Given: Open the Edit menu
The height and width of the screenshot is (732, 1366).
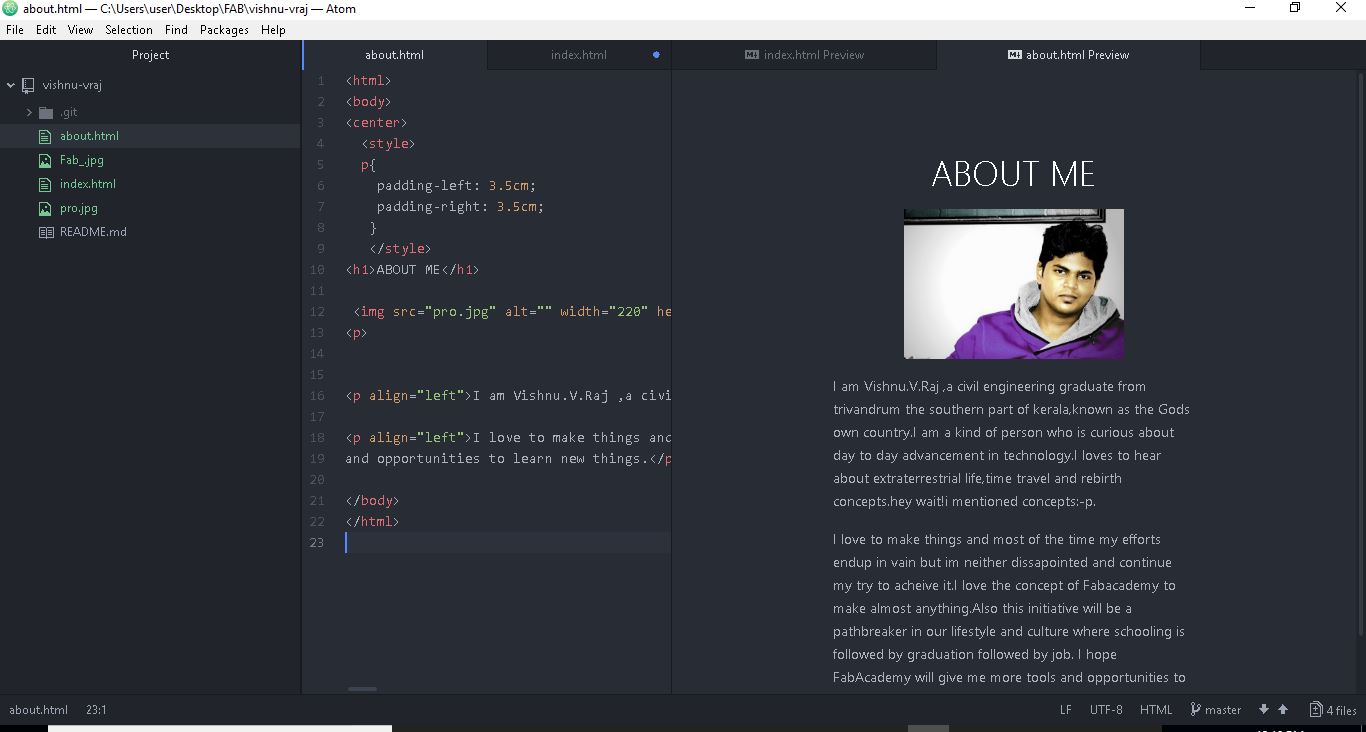Looking at the screenshot, I should point(46,30).
